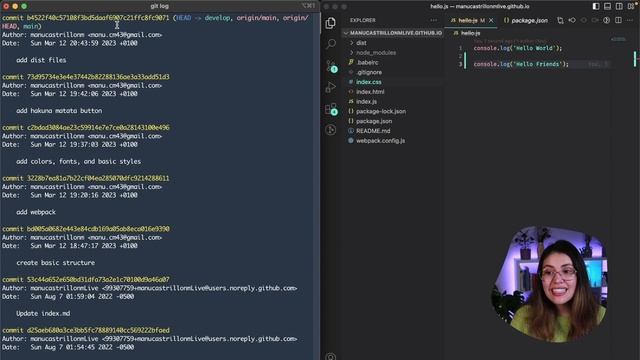Click the 'create basic structure' commit message
The width and height of the screenshot is (640, 360).
[56, 263]
